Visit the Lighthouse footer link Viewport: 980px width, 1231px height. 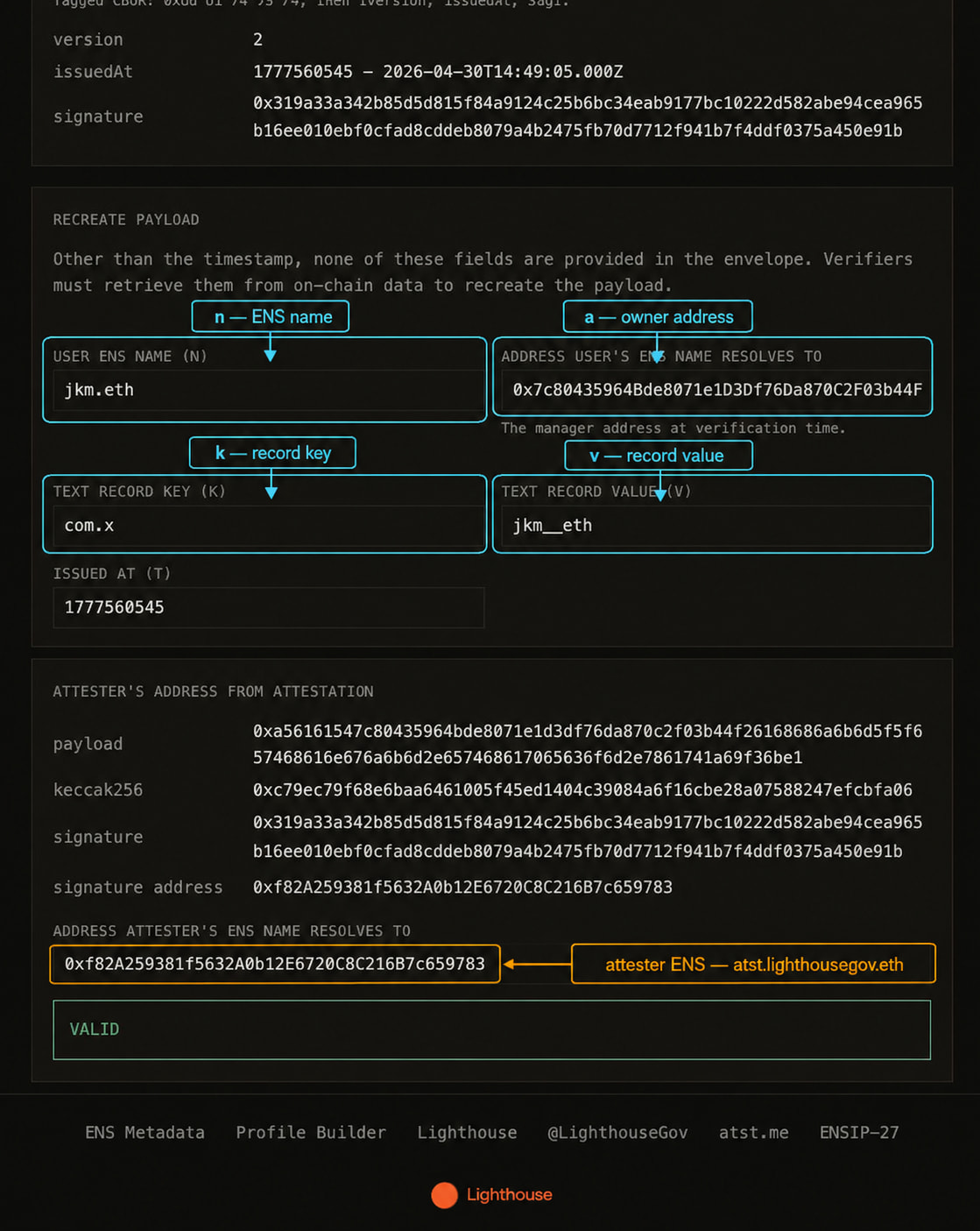click(x=467, y=1132)
